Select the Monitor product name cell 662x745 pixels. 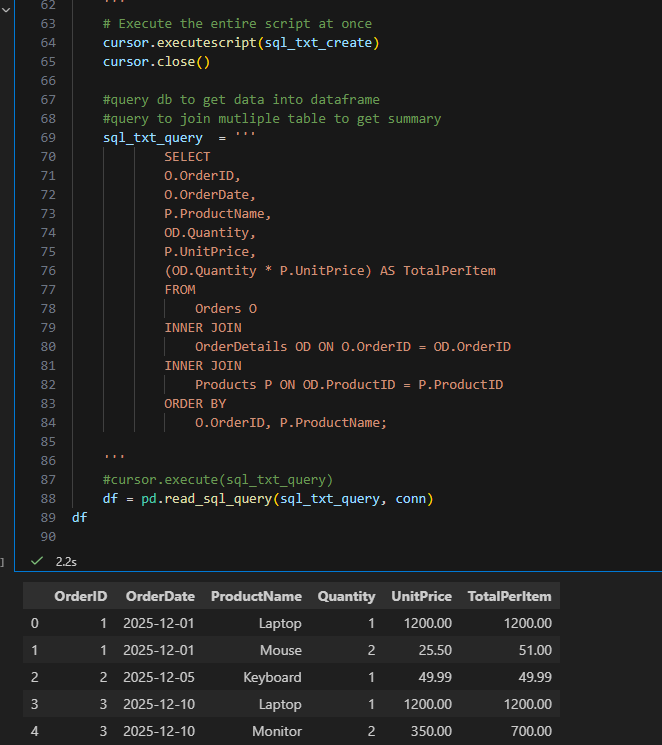coord(277,731)
